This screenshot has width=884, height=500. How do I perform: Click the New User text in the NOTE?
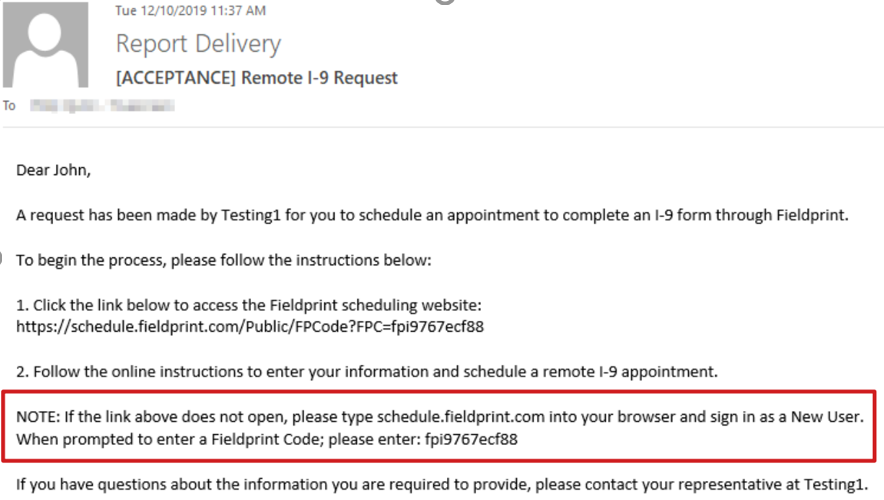pos(826,417)
